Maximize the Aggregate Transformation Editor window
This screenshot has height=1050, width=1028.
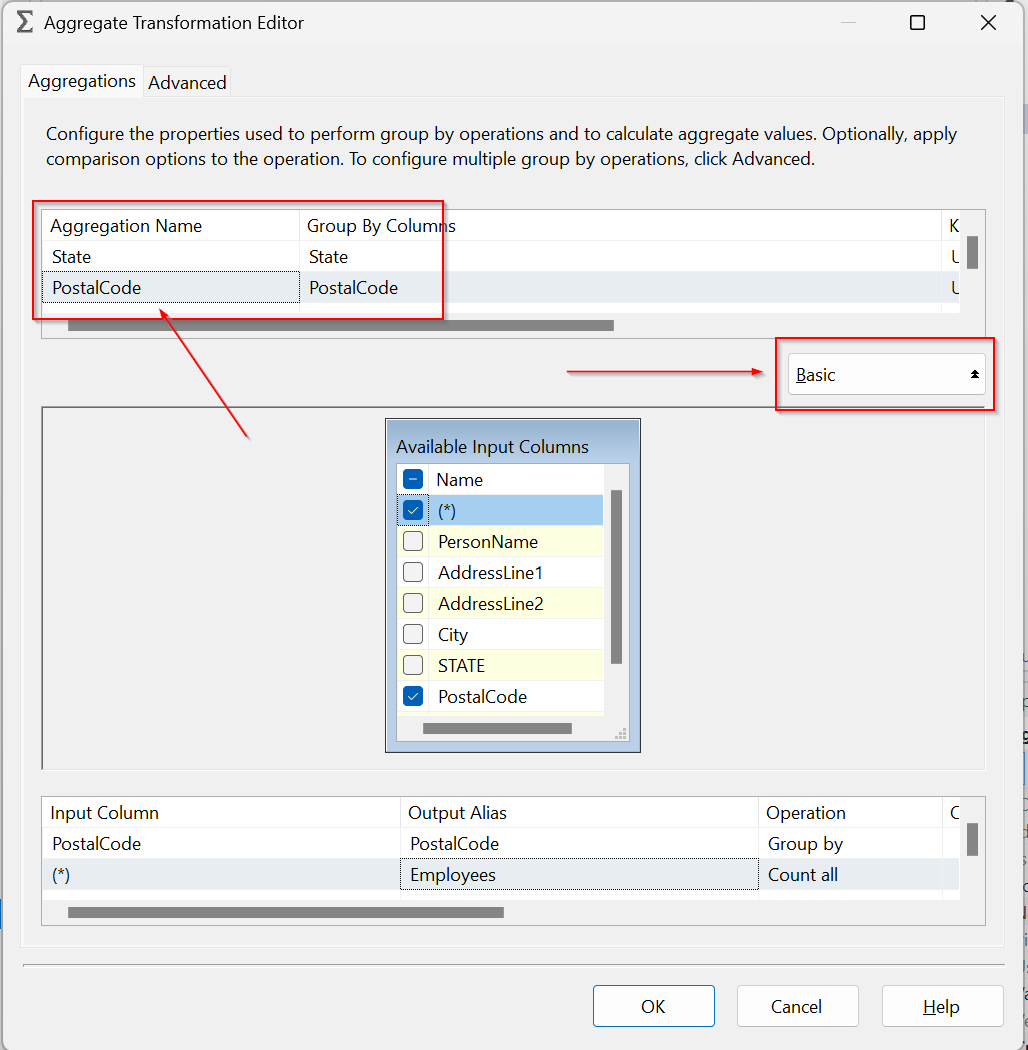[x=917, y=23]
